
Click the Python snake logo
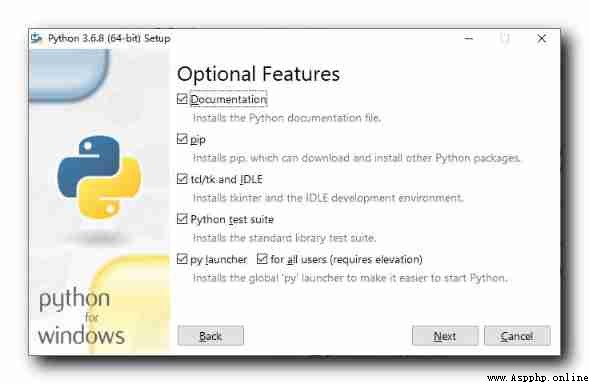coord(99,177)
